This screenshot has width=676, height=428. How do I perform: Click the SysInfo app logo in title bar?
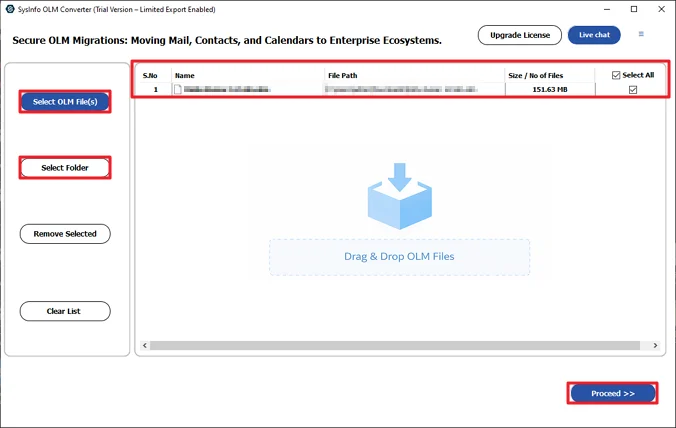pos(10,9)
